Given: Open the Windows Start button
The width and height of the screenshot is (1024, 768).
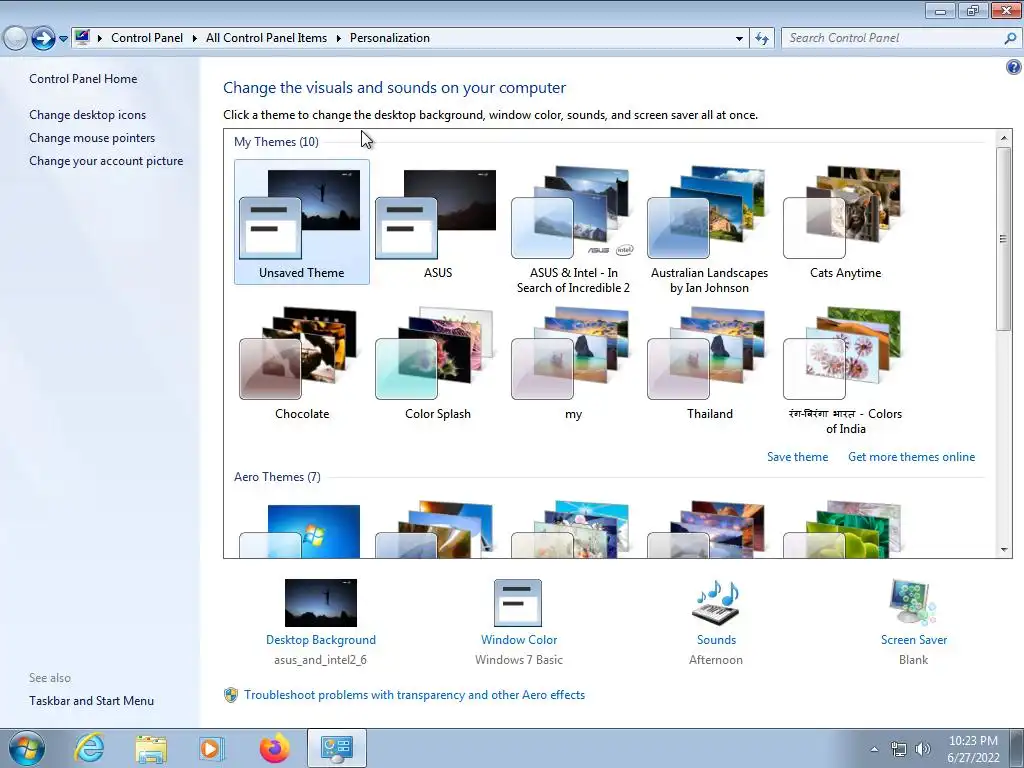Looking at the screenshot, I should pyautogui.click(x=26, y=748).
